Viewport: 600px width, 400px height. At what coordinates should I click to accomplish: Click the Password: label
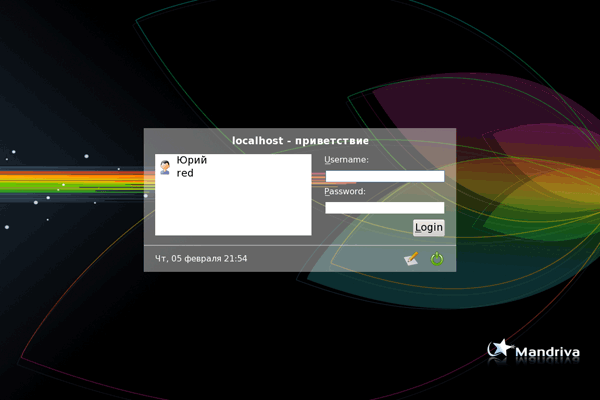tap(345, 191)
